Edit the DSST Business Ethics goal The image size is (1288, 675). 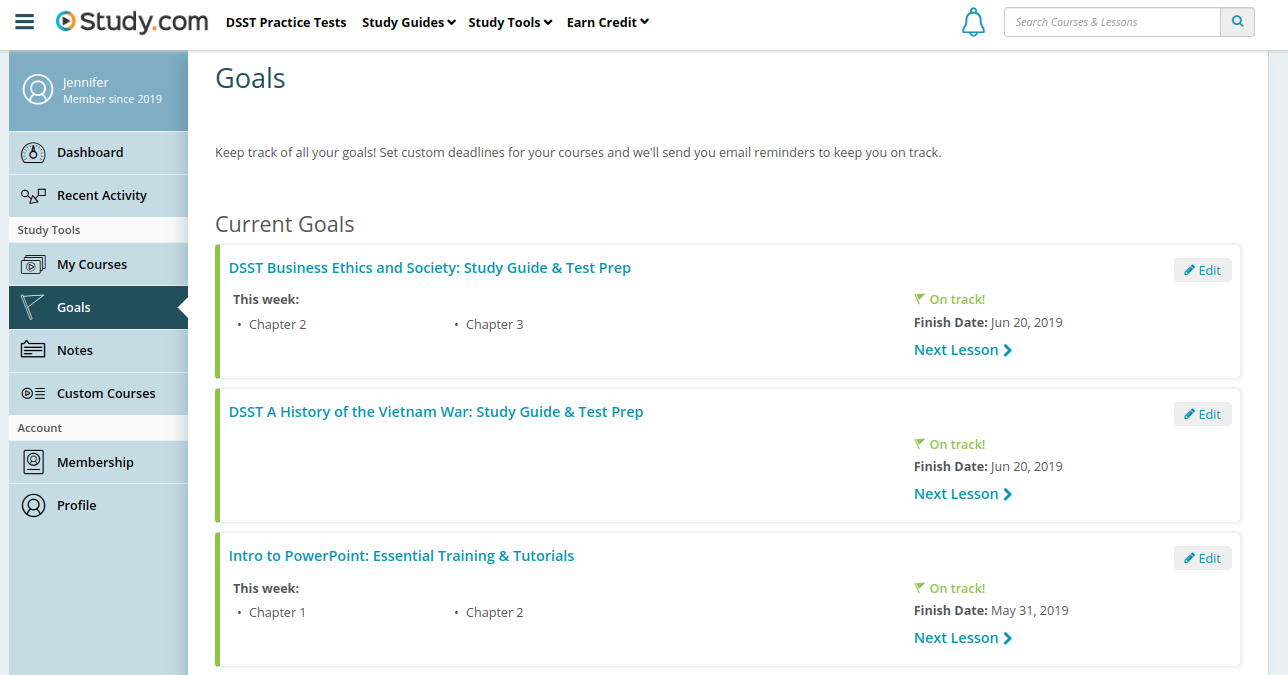point(1203,270)
